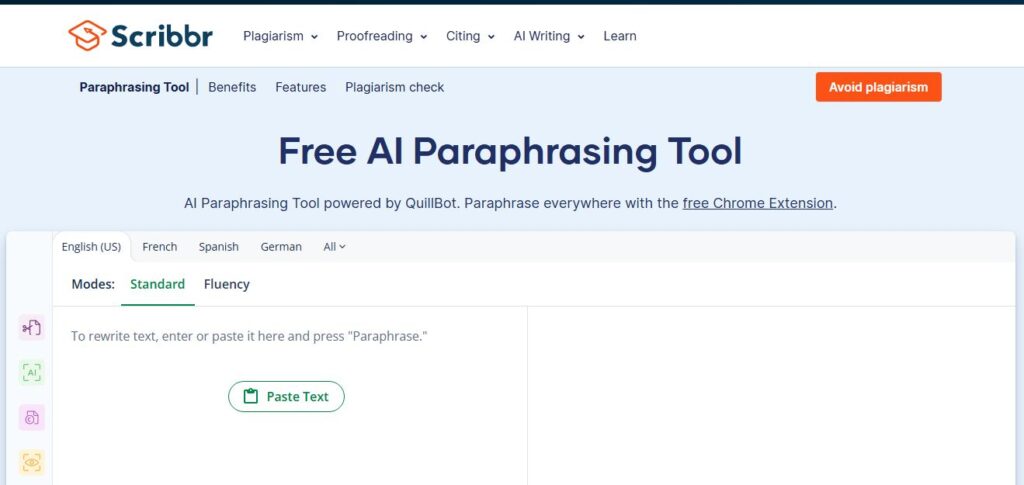Open the AI Writing dropdown menu
This screenshot has width=1024, height=485.
[549, 36]
